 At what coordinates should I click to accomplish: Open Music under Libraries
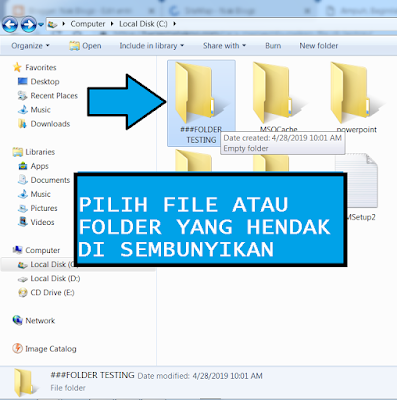[40, 194]
